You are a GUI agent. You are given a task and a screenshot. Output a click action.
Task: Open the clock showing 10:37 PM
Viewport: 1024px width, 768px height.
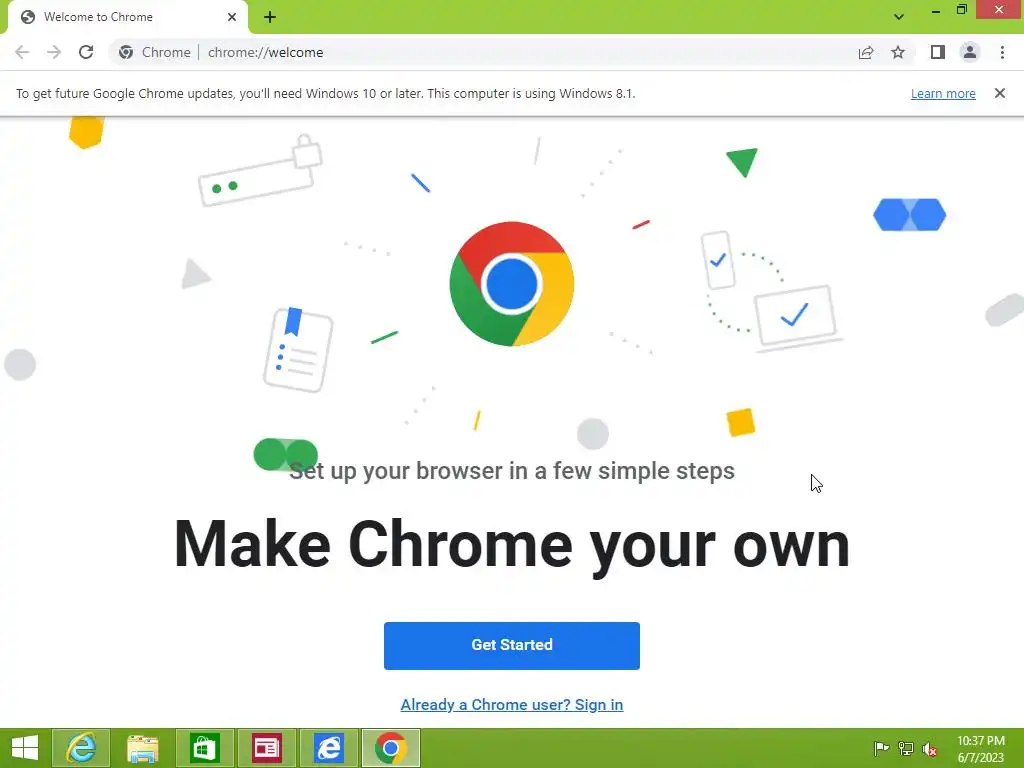pyautogui.click(x=981, y=749)
